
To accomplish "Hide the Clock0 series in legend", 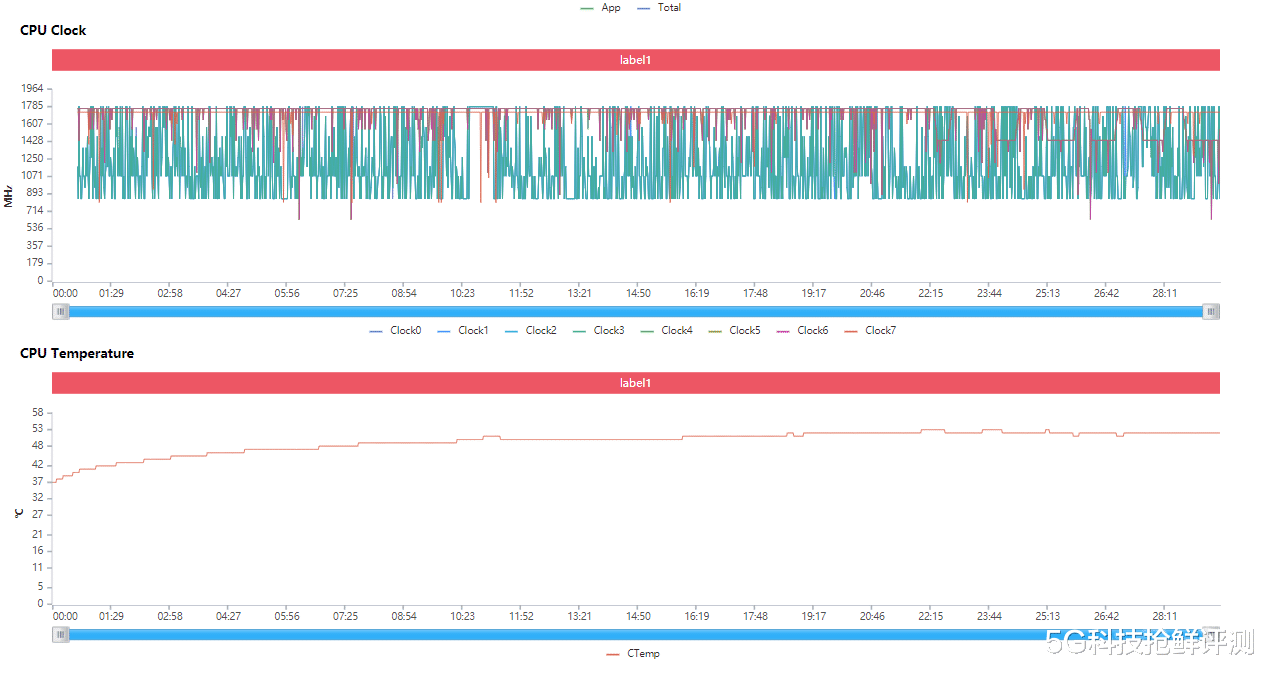I will pos(396,330).
